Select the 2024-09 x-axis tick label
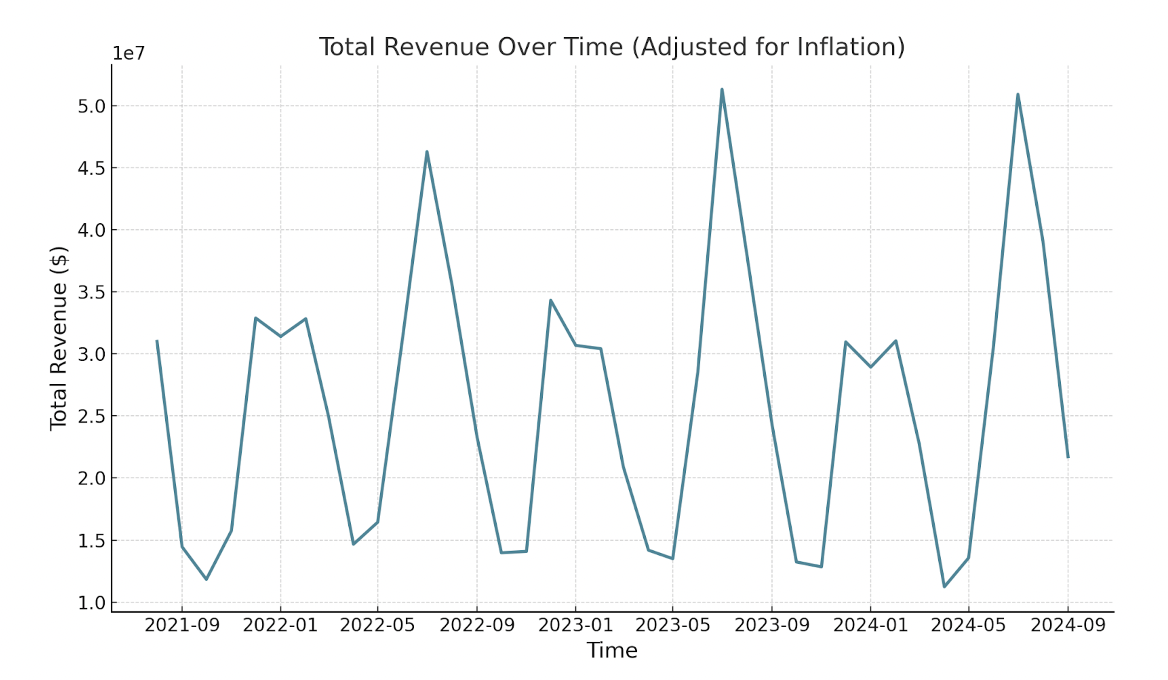The height and width of the screenshot is (680, 1168). click(1067, 625)
